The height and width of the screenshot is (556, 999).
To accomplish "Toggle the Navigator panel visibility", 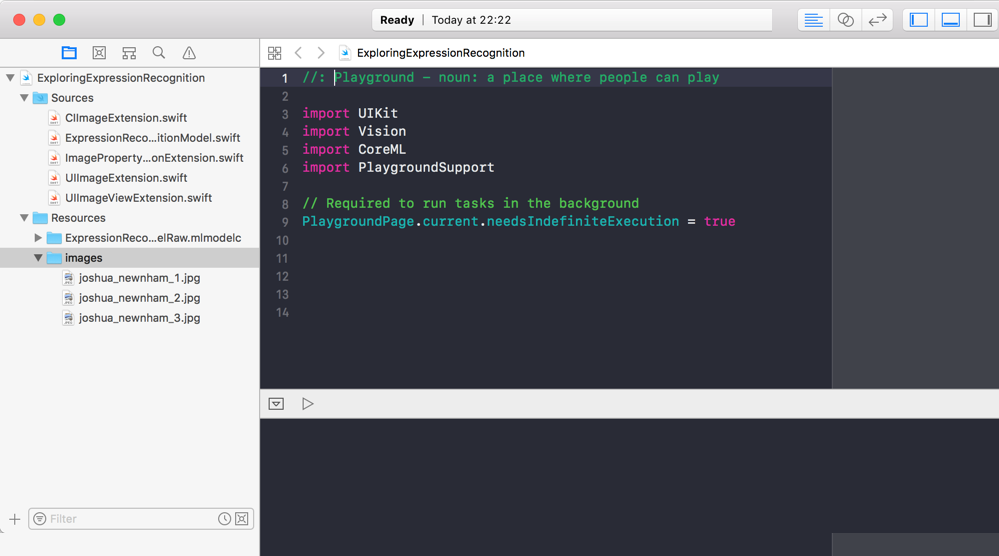I will point(919,20).
